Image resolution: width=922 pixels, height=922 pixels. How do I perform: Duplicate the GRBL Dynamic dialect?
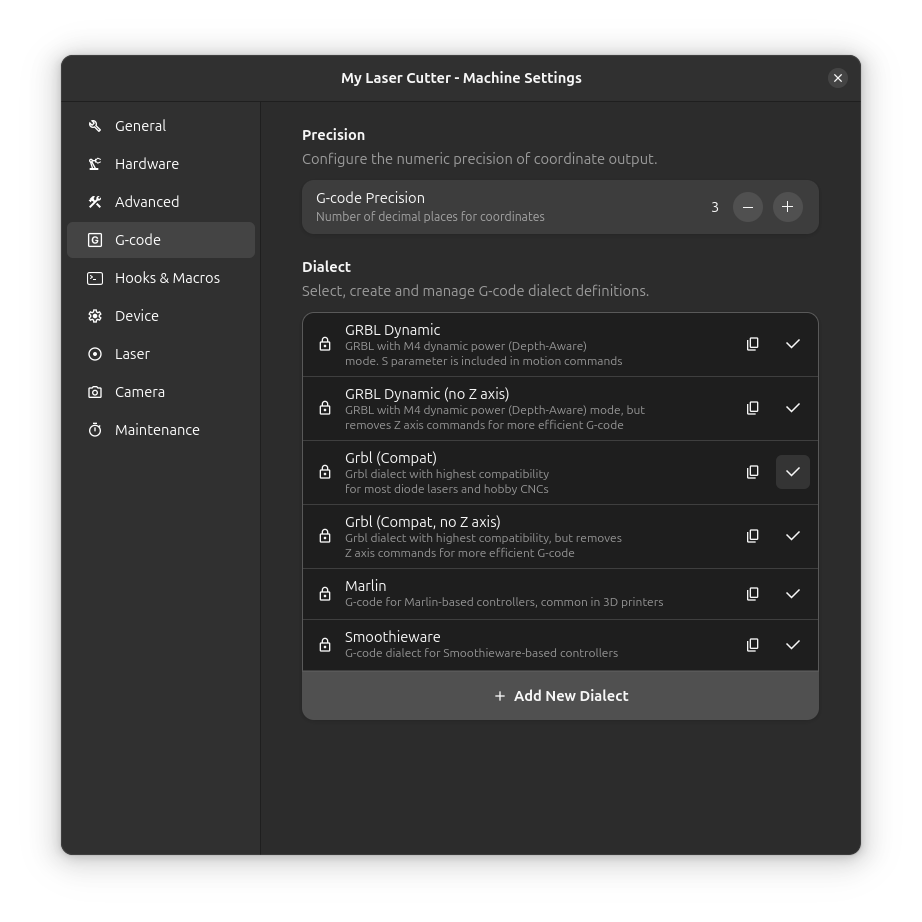coord(753,344)
